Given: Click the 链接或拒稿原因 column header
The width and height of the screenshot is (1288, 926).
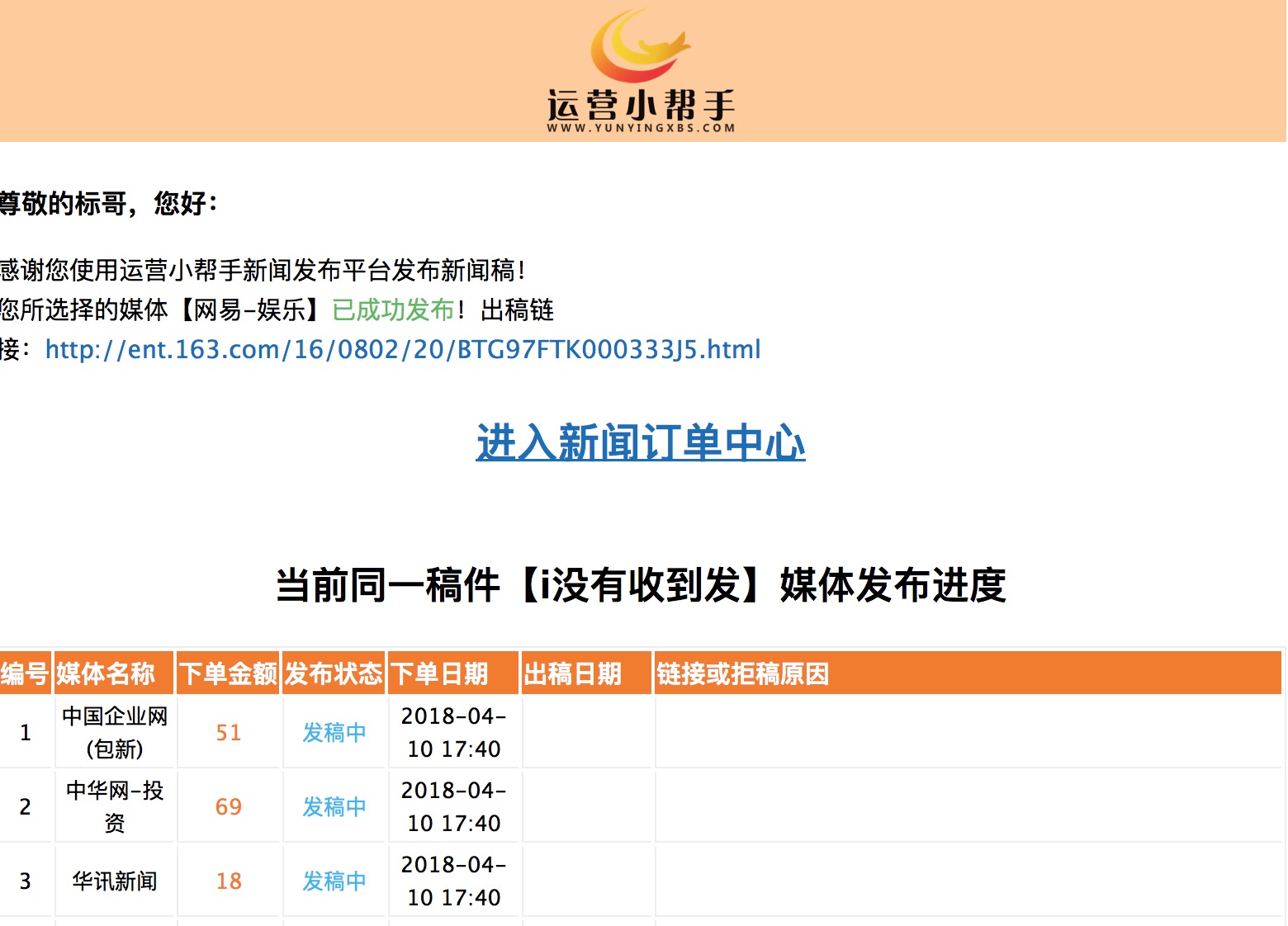Looking at the screenshot, I should pos(741,674).
